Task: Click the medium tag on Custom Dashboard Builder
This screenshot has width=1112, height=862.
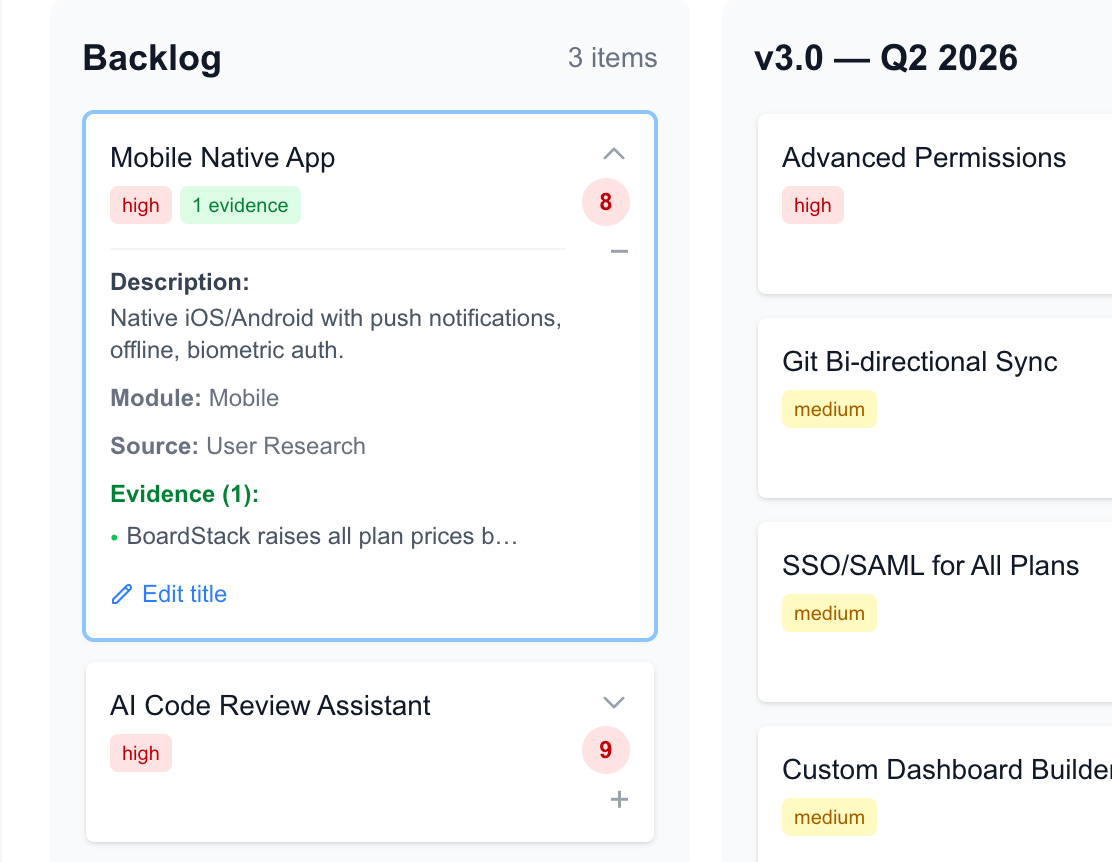Action: (829, 817)
